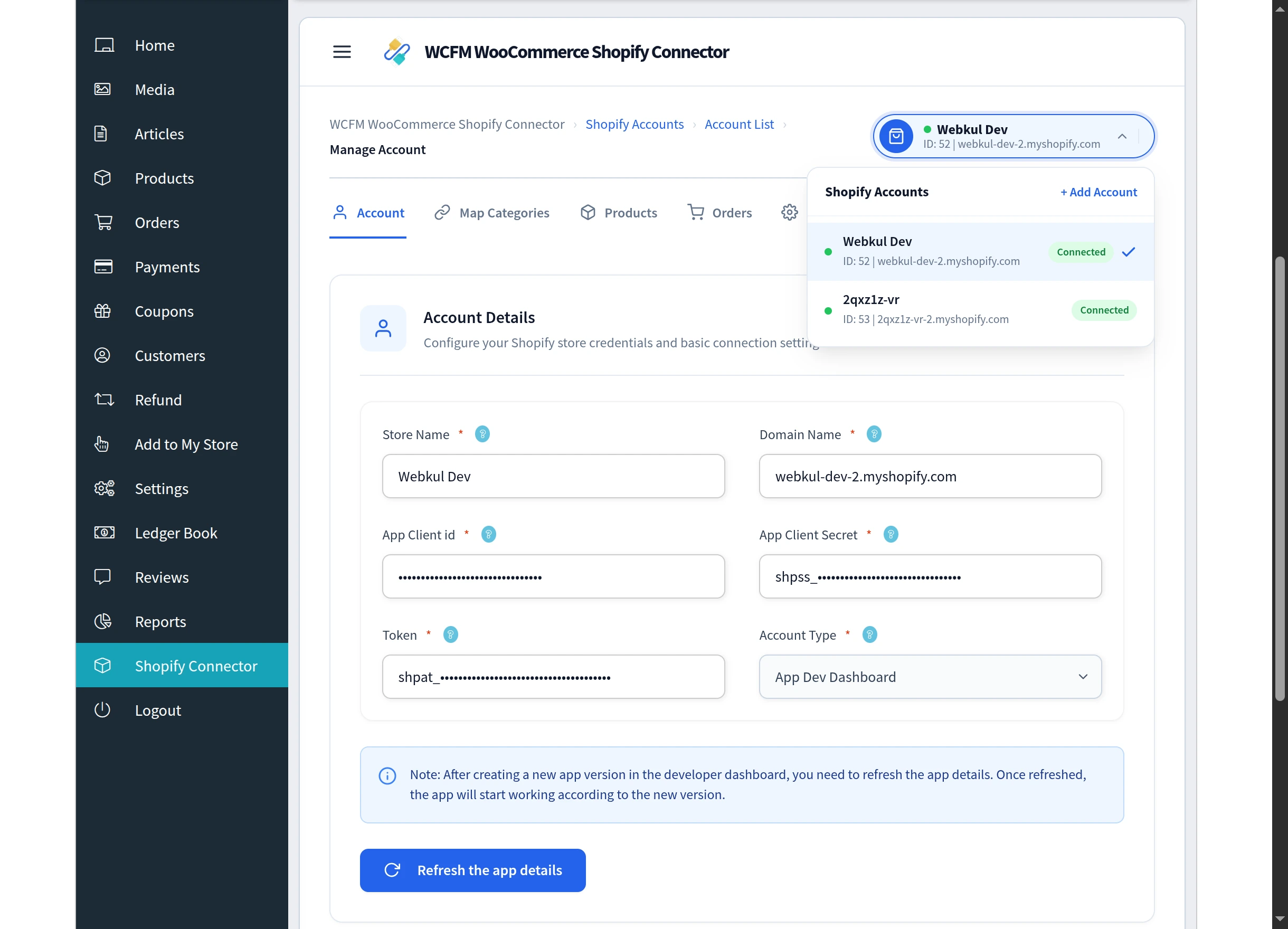
Task: Open the Account Type dropdown
Action: [930, 676]
